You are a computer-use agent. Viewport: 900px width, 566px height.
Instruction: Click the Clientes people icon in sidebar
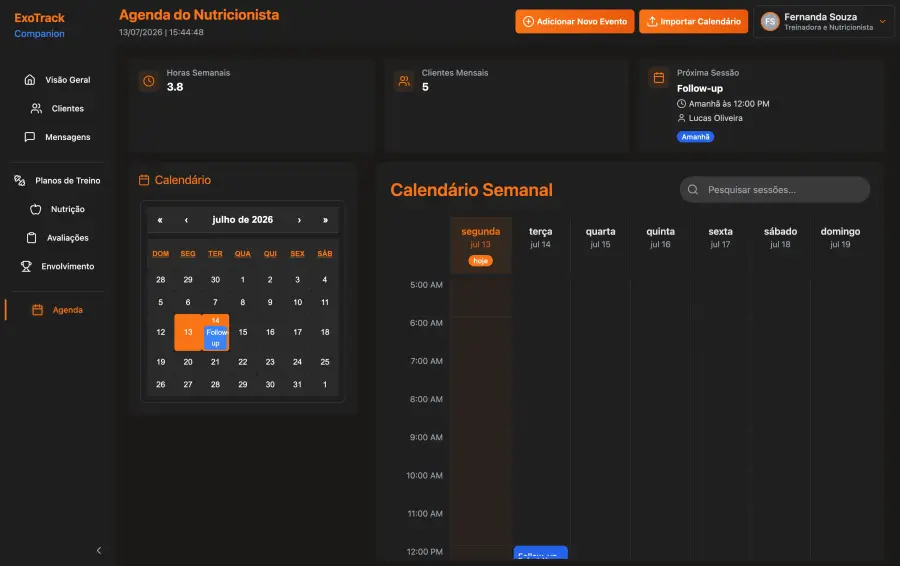point(36,108)
